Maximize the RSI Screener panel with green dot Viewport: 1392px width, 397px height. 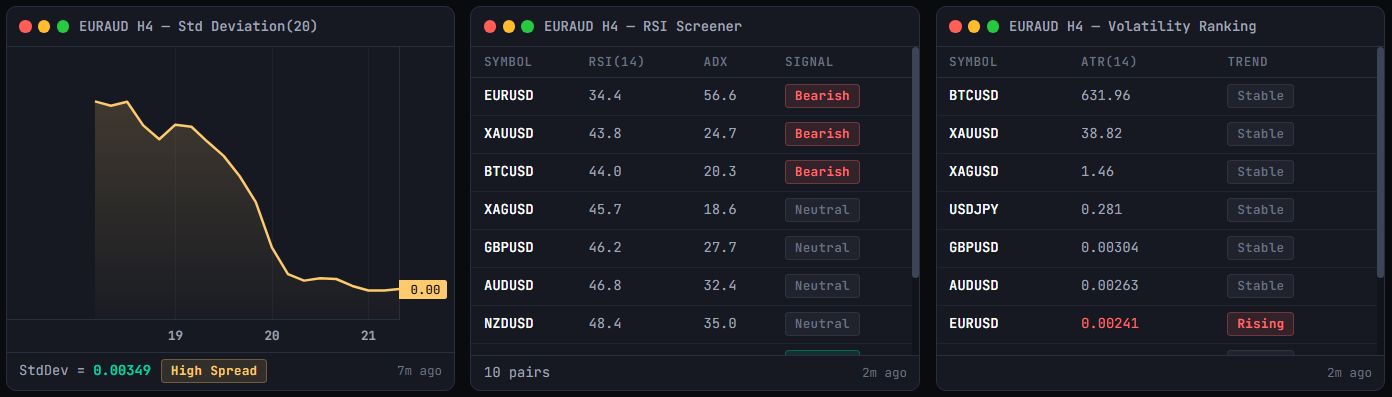[x=528, y=26]
